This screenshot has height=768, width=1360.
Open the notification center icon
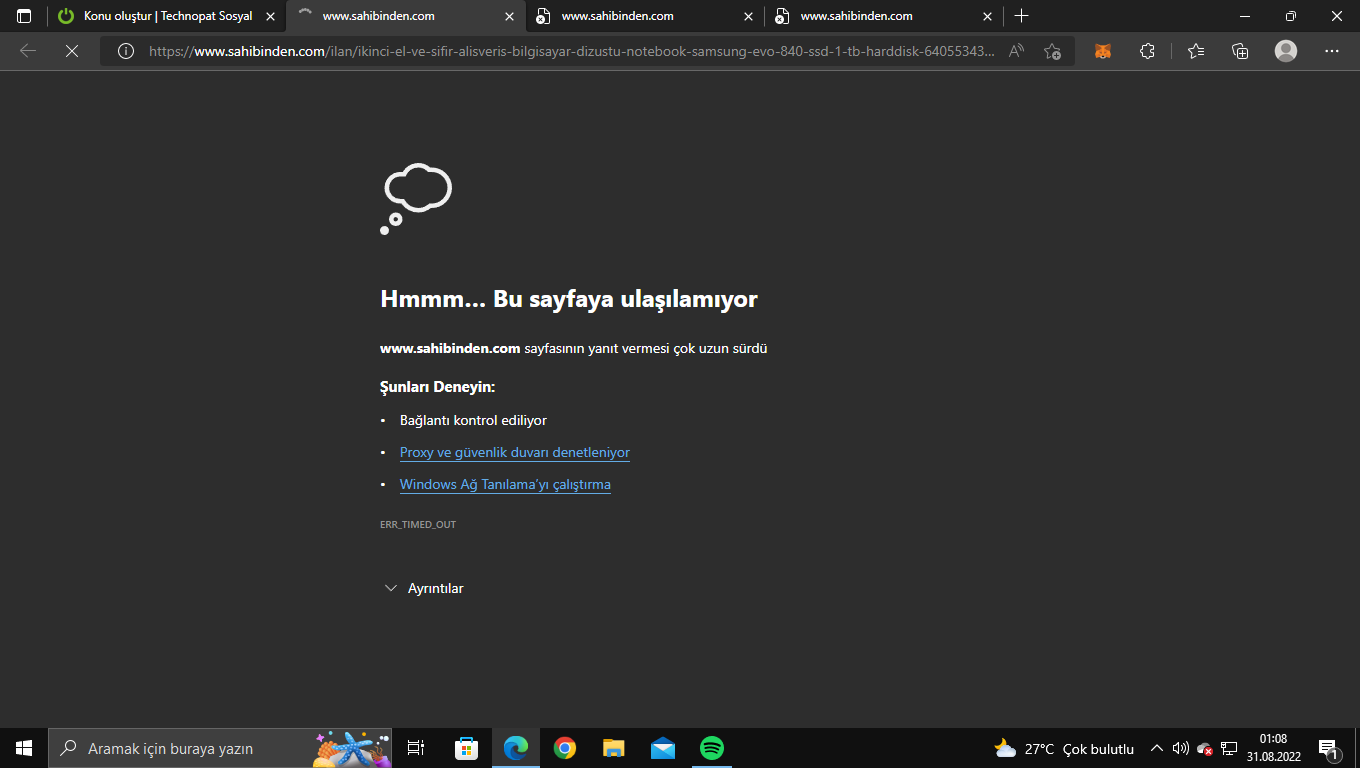point(1329,748)
